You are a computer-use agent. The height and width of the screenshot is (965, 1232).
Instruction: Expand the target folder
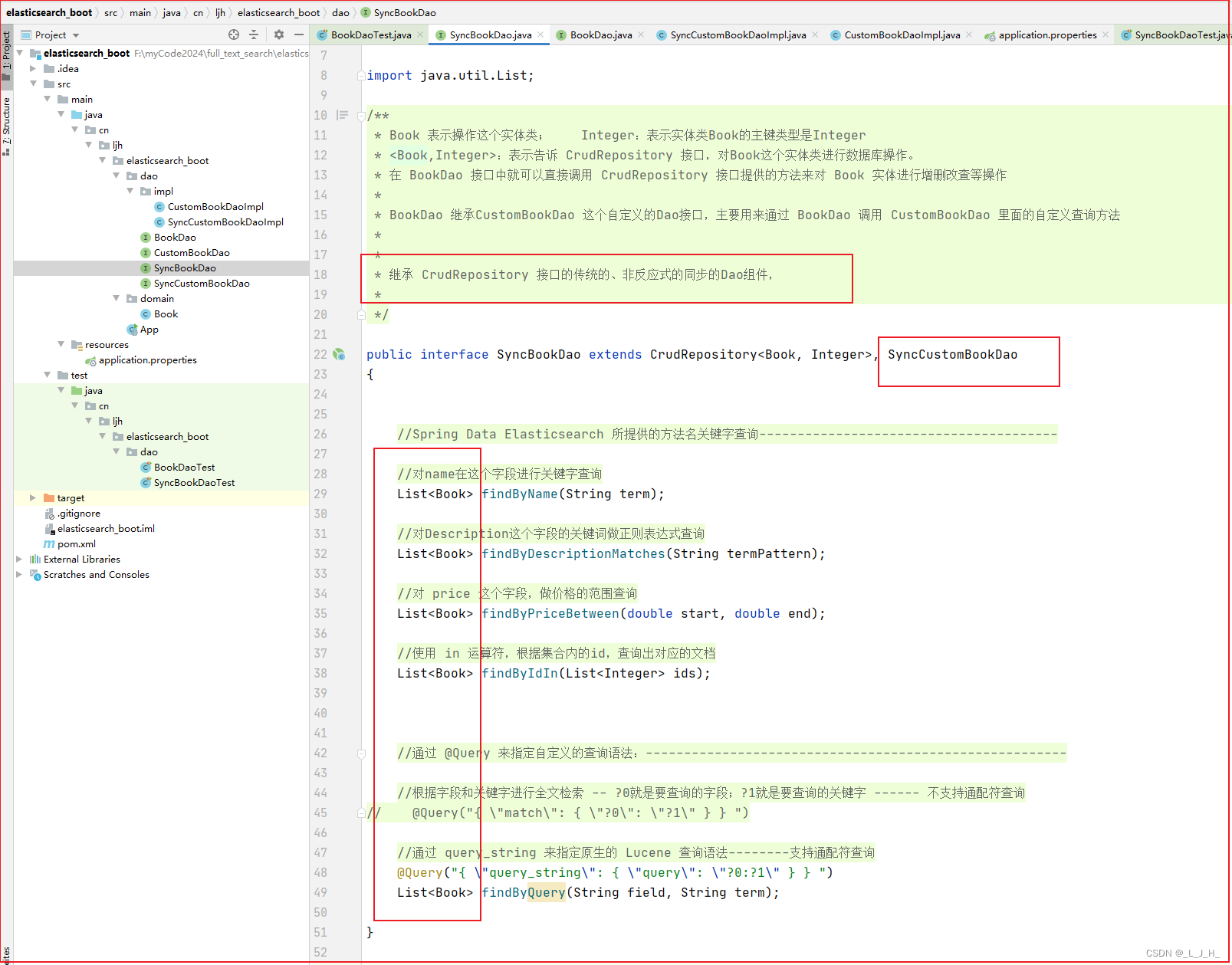coord(33,498)
